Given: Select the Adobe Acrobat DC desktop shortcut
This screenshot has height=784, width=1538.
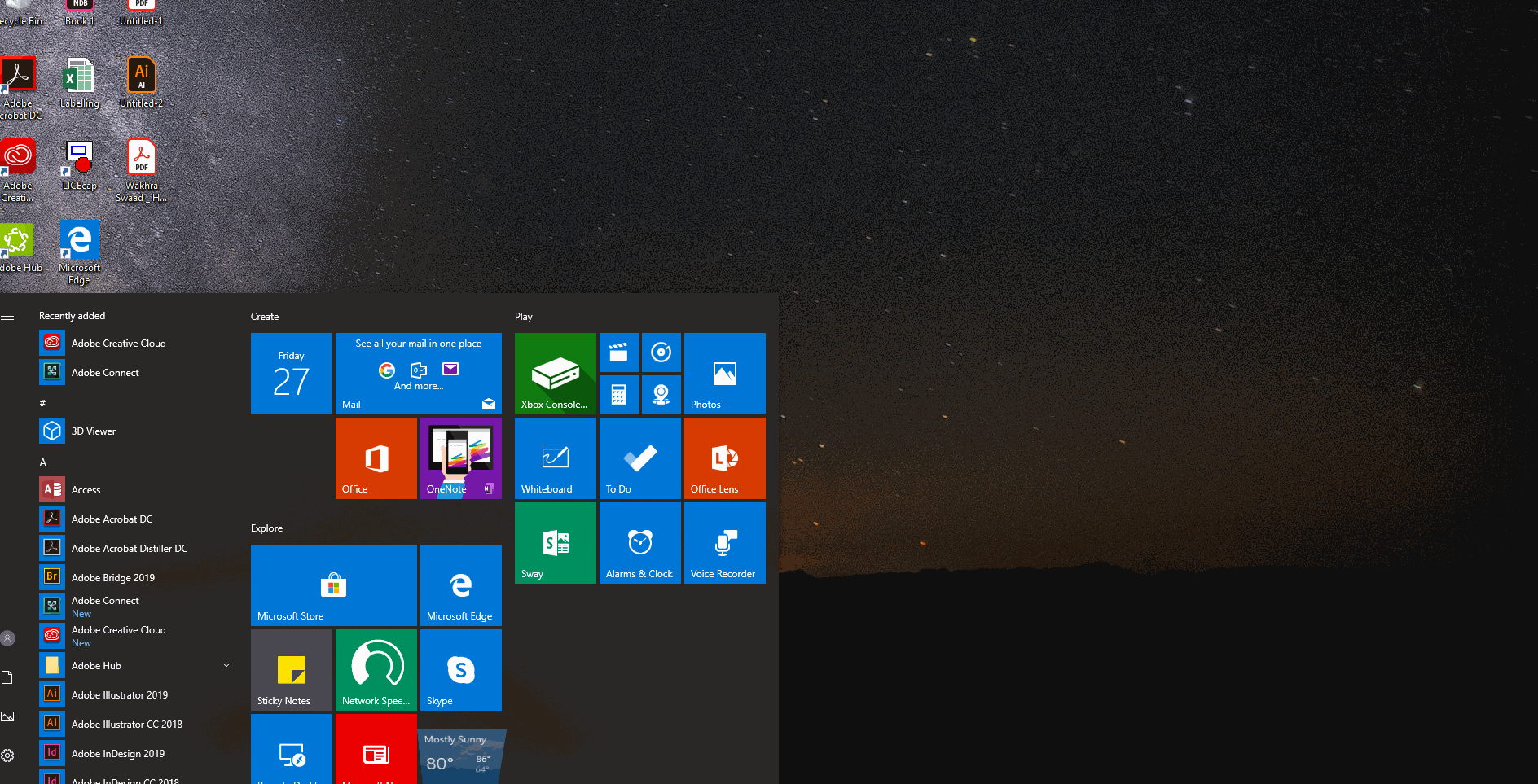Looking at the screenshot, I should (x=19, y=88).
